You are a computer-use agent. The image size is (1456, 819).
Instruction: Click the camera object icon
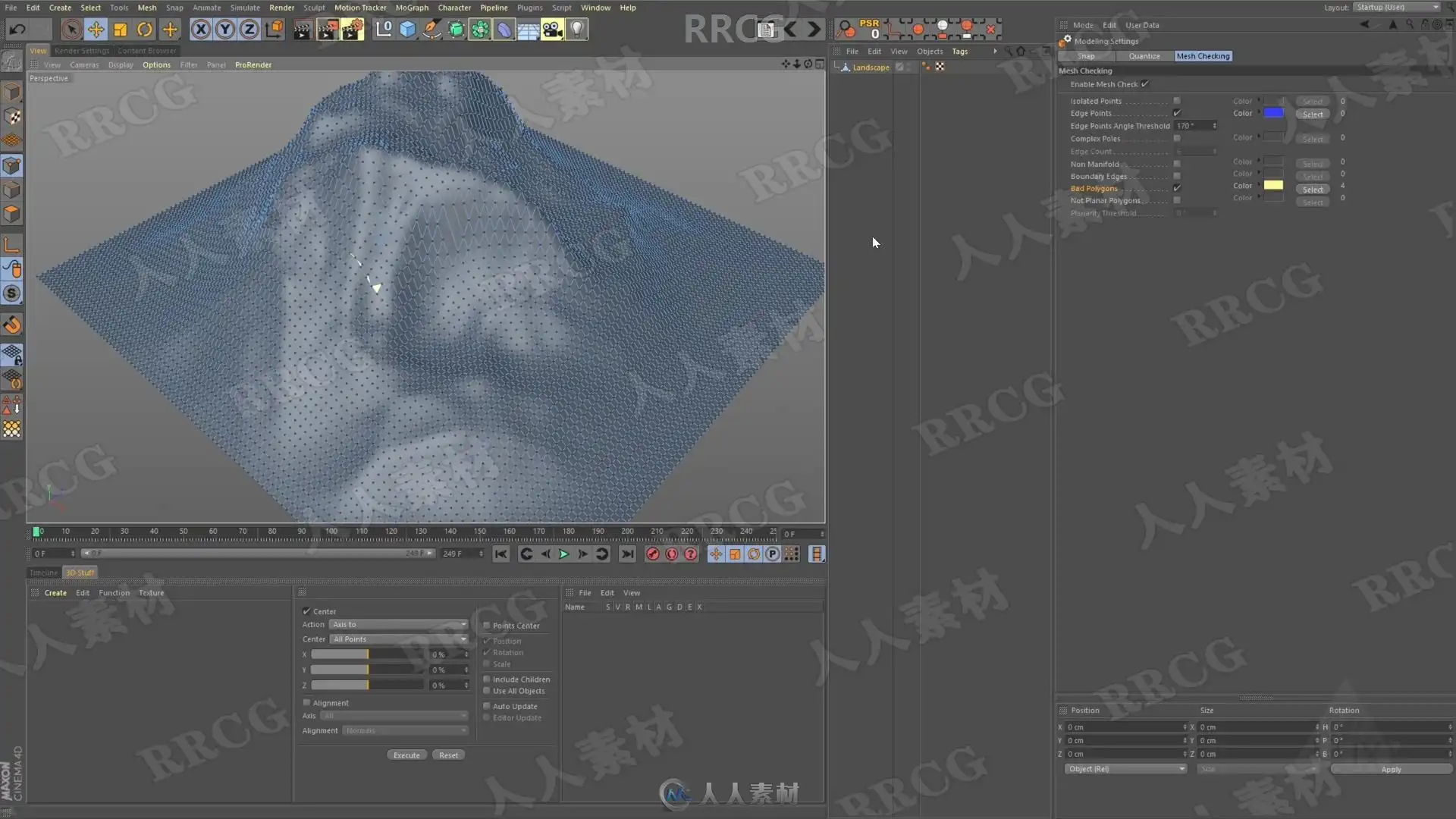click(x=552, y=30)
